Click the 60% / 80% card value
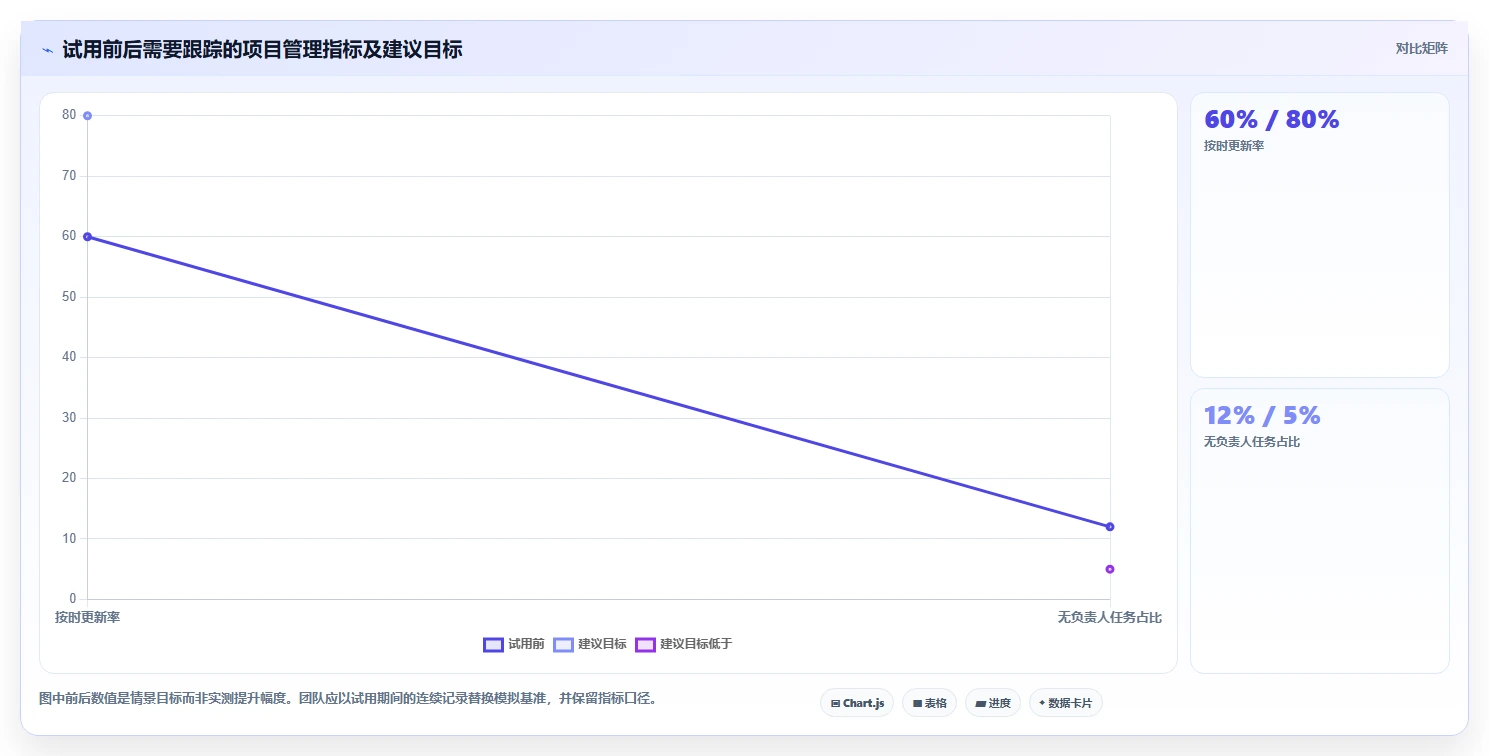The image size is (1489, 756). (1271, 120)
